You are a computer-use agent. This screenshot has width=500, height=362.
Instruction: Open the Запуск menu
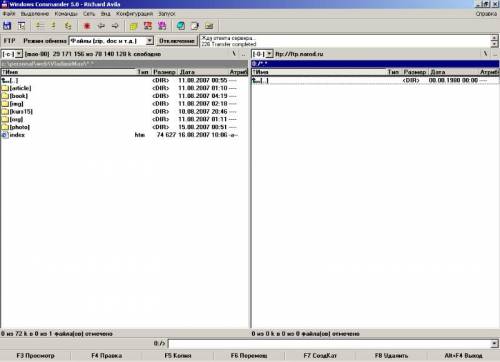167,14
